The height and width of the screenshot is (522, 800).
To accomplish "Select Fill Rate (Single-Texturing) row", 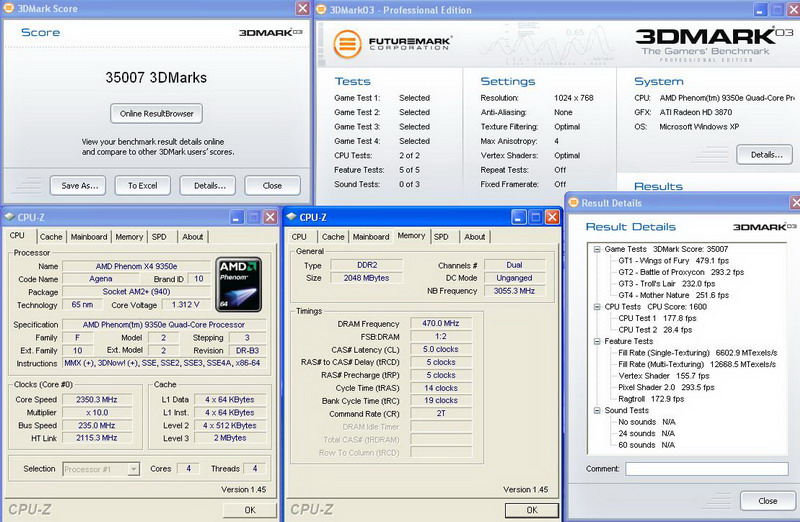I will 697,353.
